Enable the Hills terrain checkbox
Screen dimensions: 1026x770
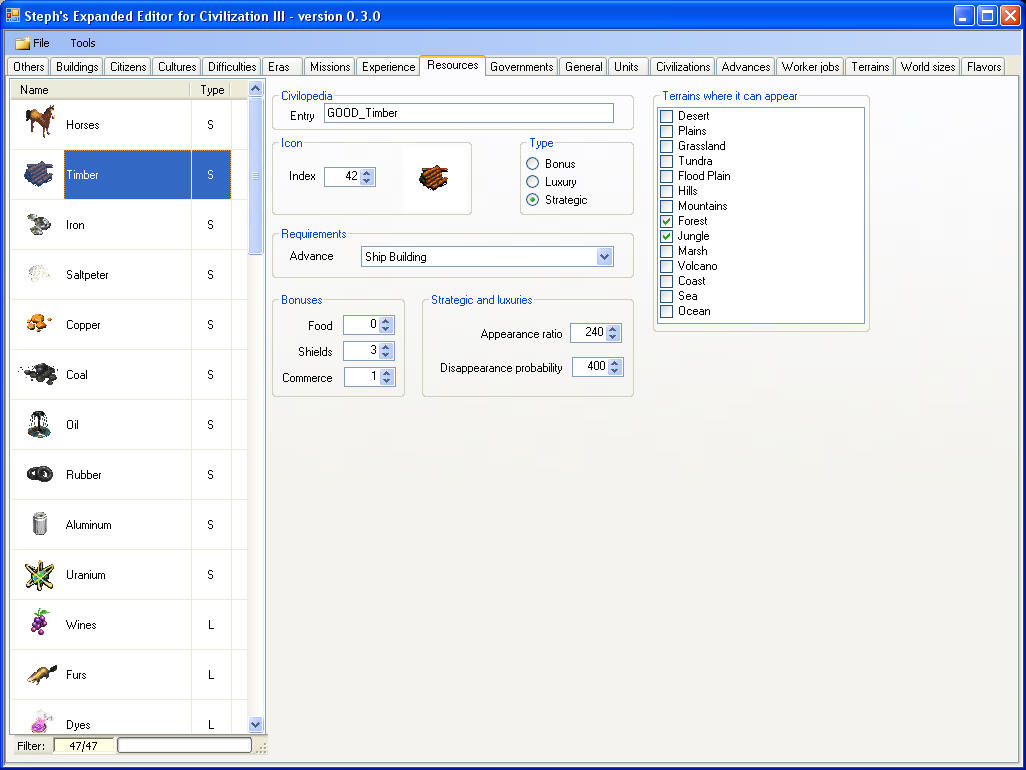point(667,191)
